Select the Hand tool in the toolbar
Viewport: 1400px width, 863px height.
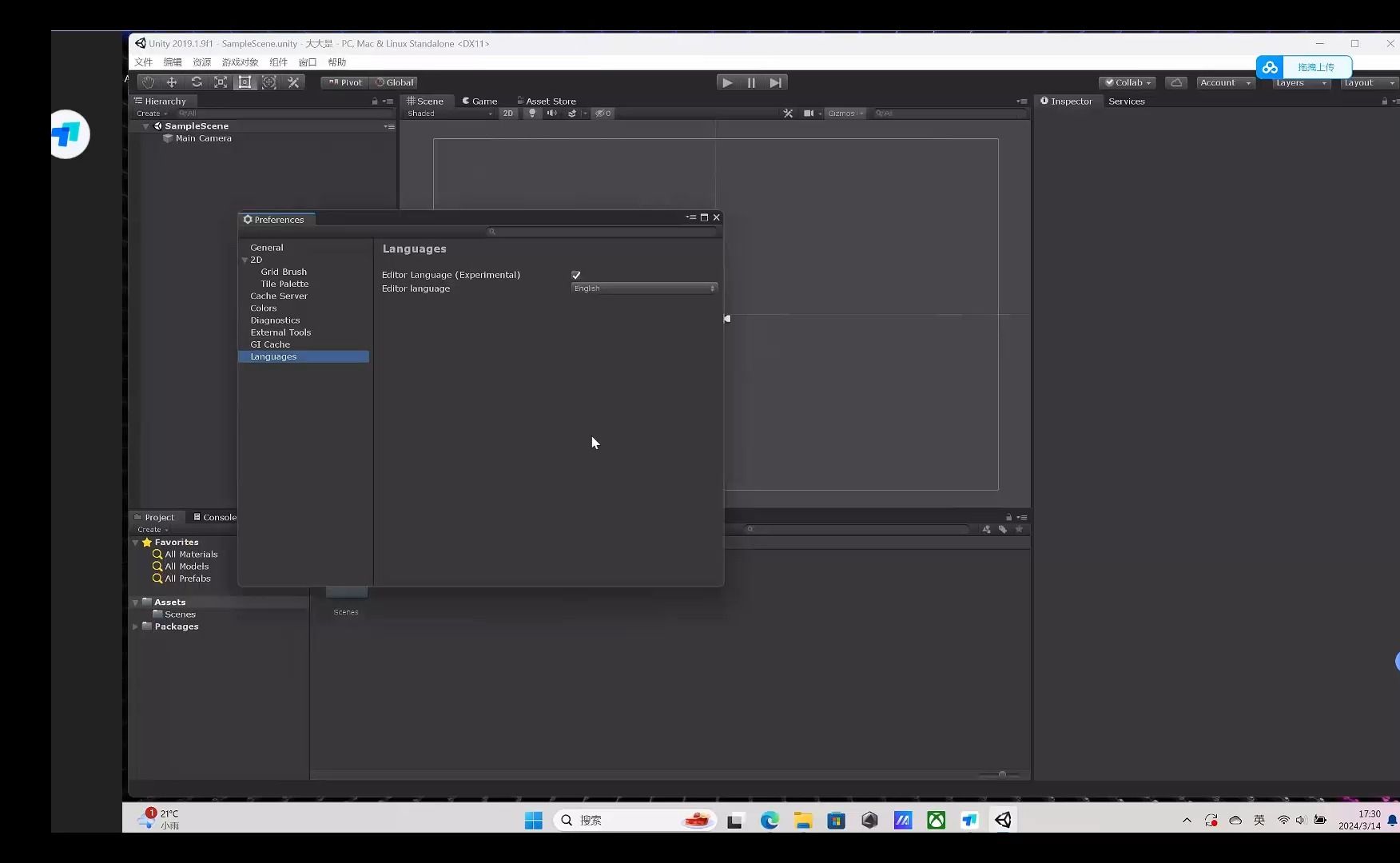tap(147, 82)
